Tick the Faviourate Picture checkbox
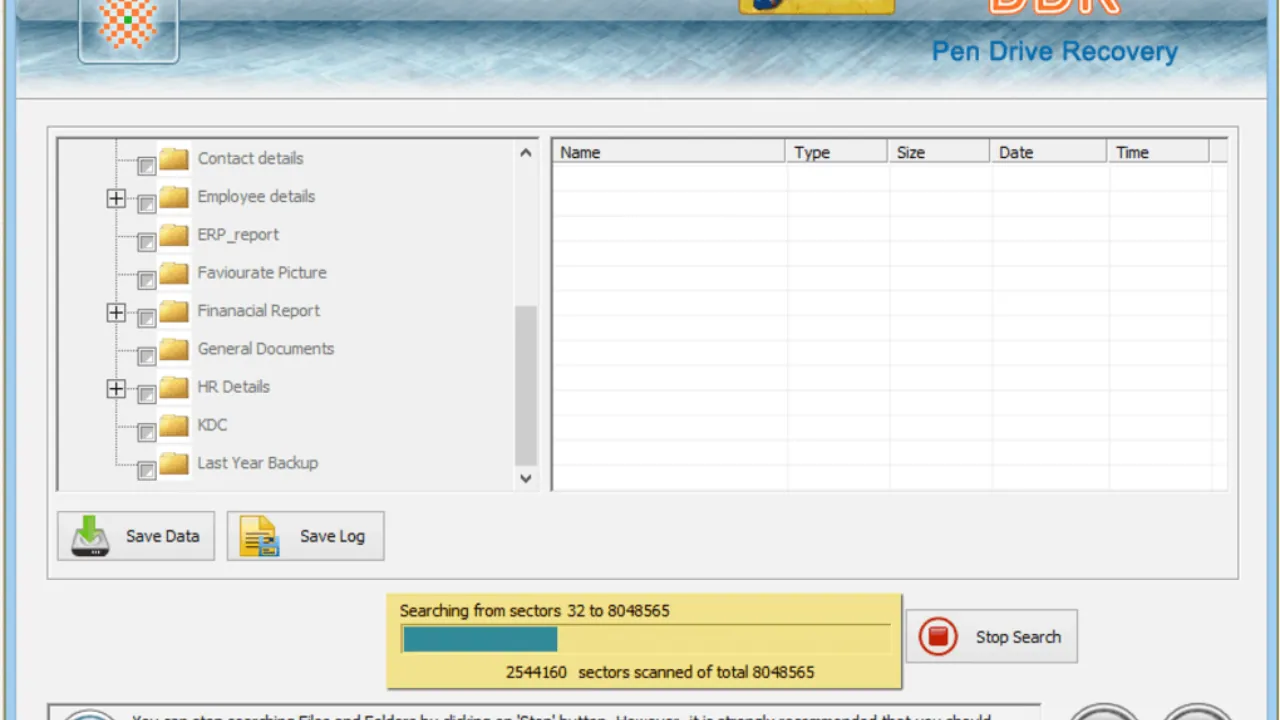 147,280
